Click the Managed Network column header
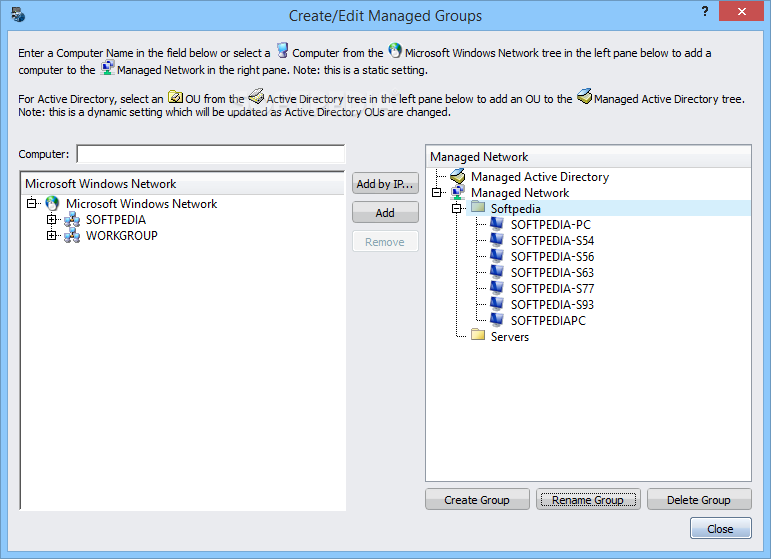 [x=588, y=157]
